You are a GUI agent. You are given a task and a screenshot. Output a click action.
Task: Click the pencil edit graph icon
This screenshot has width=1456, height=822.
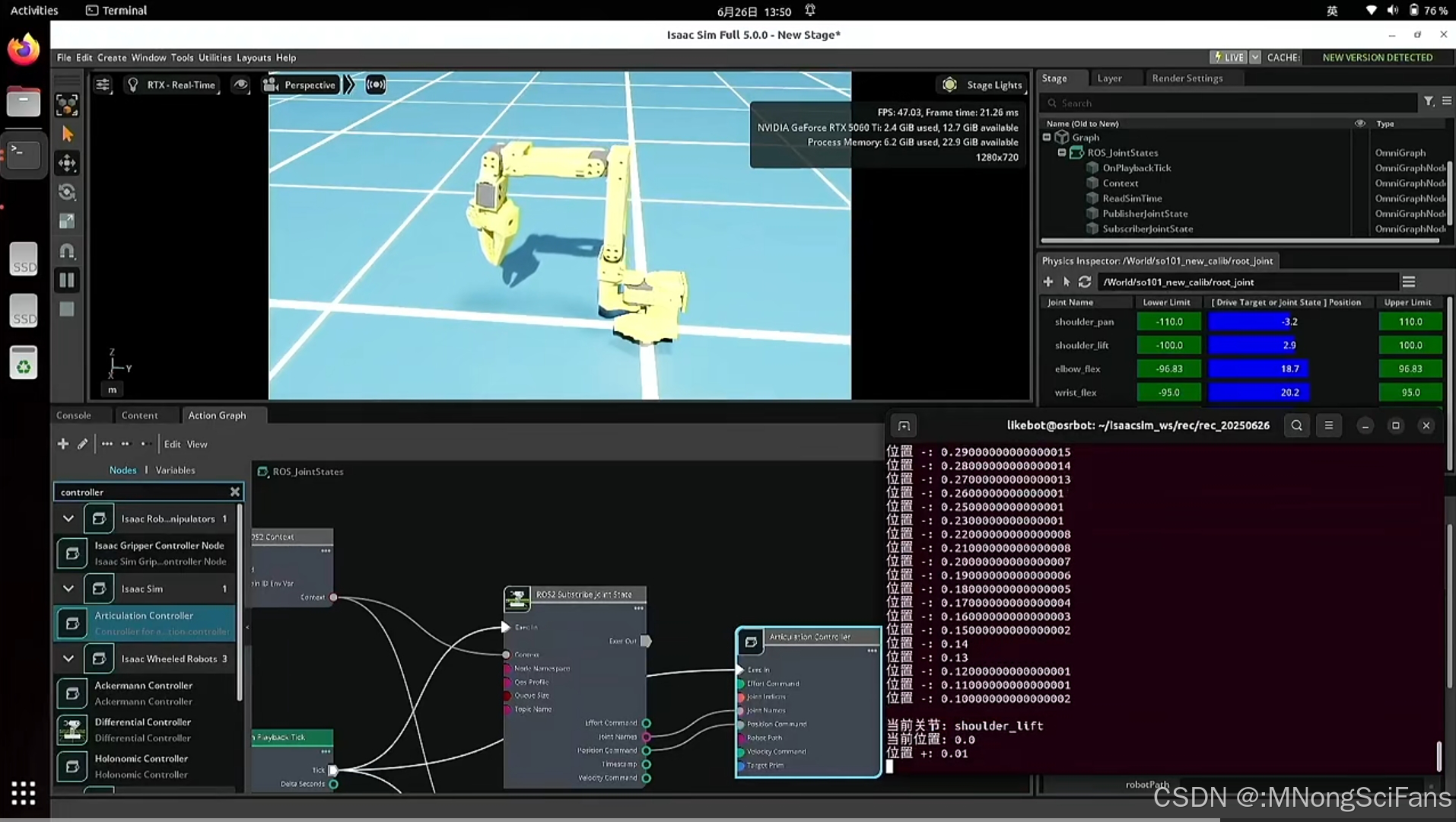click(82, 444)
